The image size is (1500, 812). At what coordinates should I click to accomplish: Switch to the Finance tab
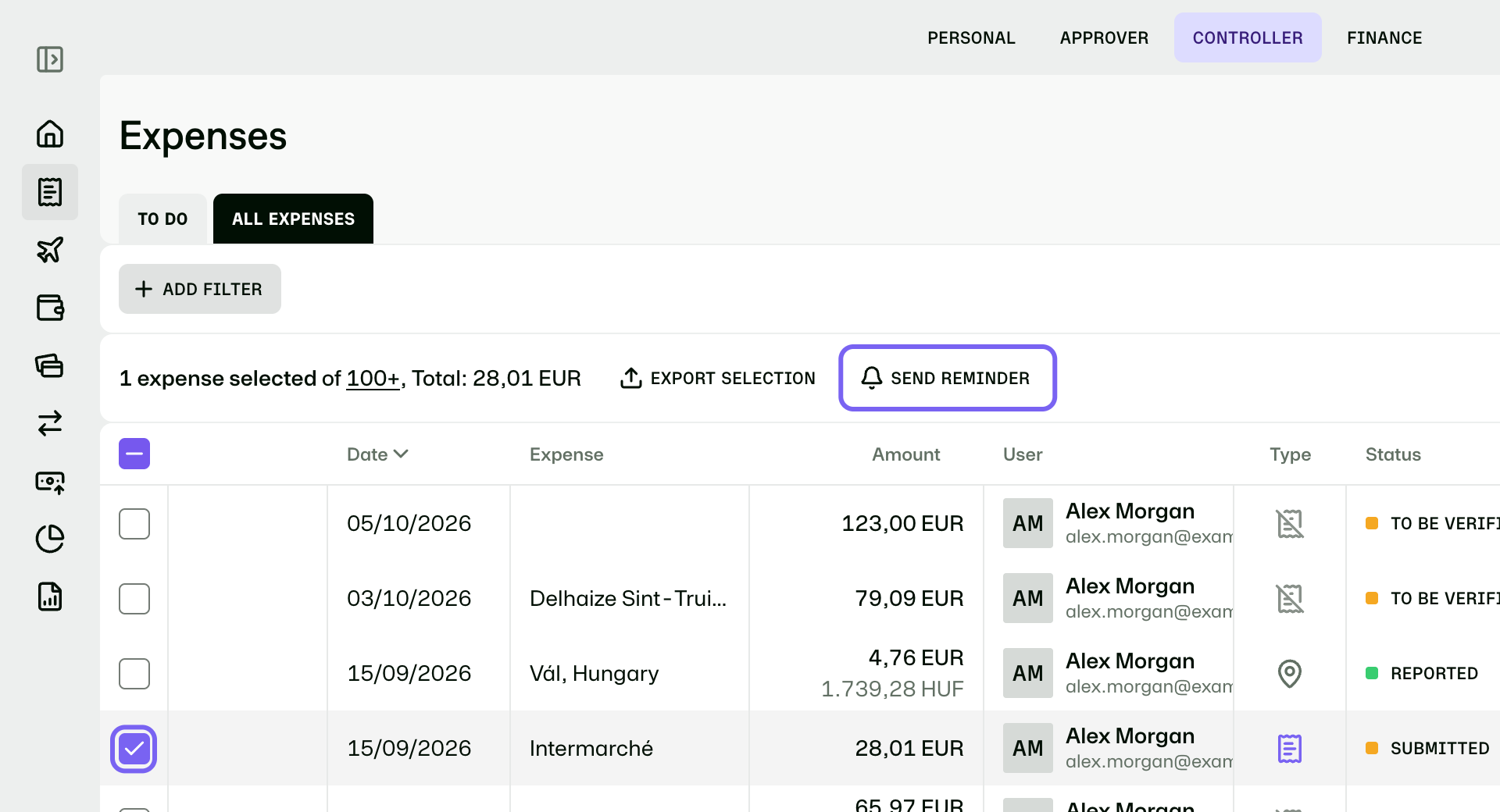(x=1384, y=37)
